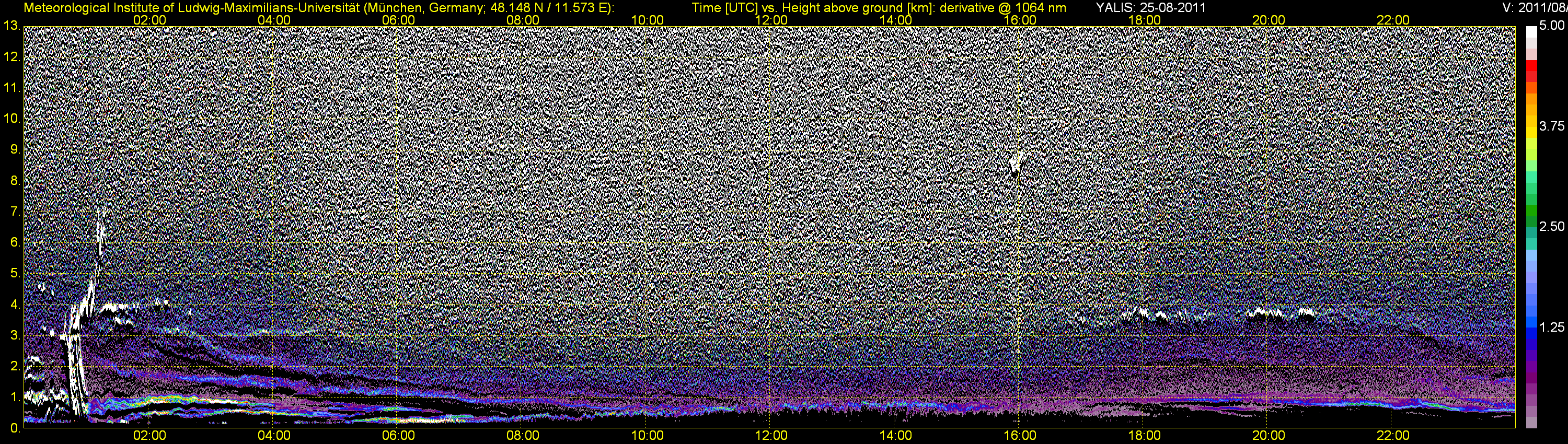Click the 06:00 label on the bottom time axis
This screenshot has width=1568, height=444.
(x=398, y=436)
